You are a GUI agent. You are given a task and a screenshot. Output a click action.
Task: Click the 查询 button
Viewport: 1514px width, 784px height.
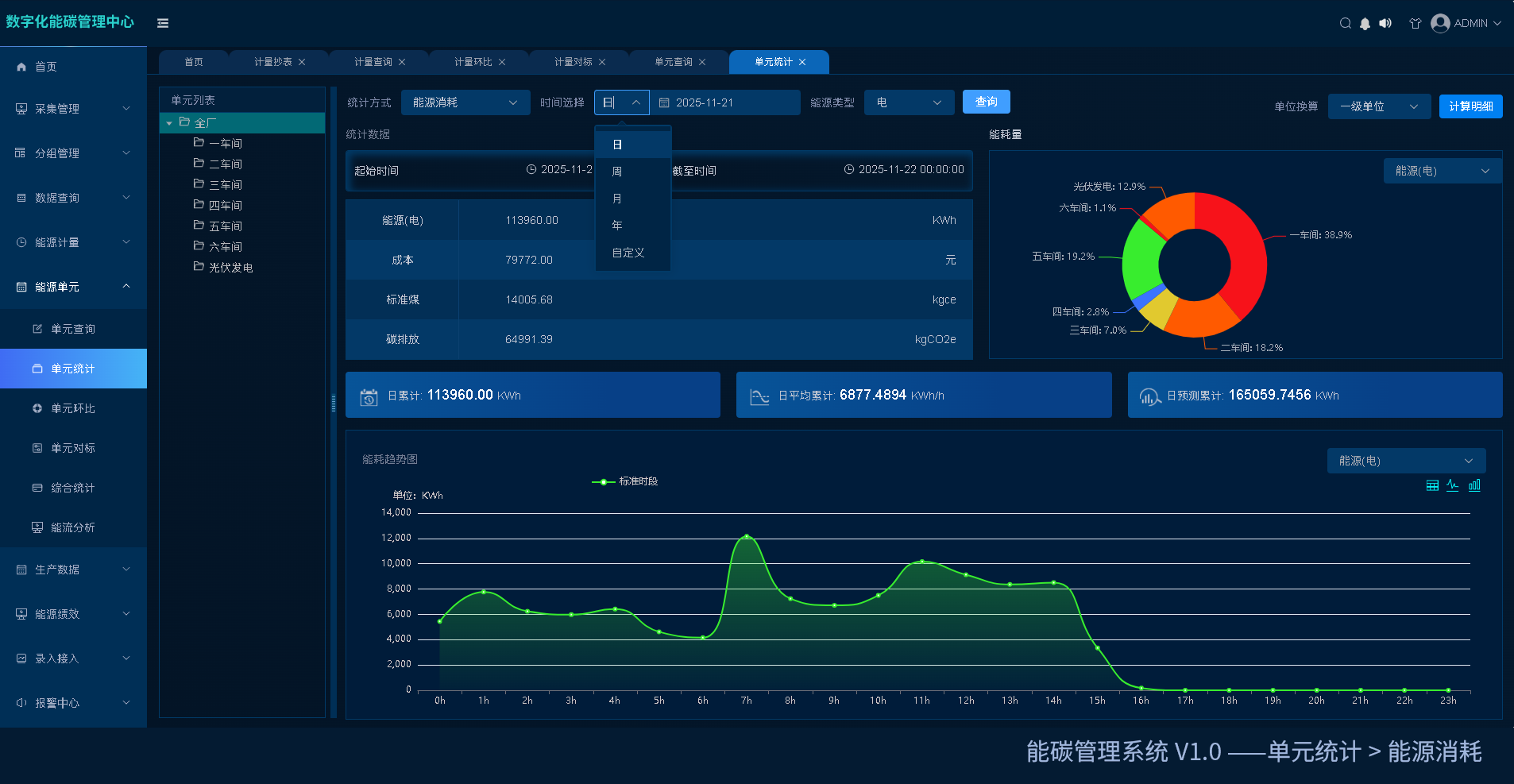(x=987, y=102)
